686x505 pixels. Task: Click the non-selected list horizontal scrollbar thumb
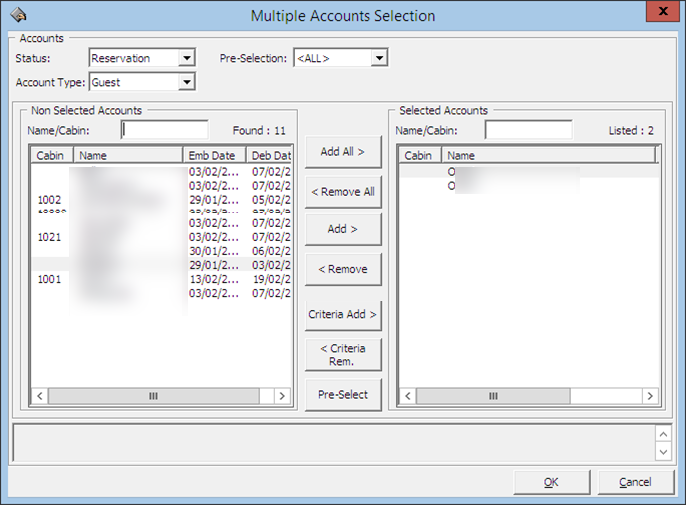pyautogui.click(x=154, y=396)
